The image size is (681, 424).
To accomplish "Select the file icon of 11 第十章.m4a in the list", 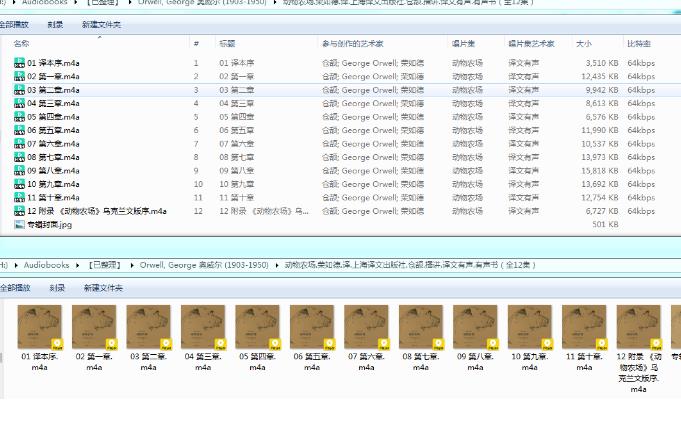I will [x=19, y=197].
